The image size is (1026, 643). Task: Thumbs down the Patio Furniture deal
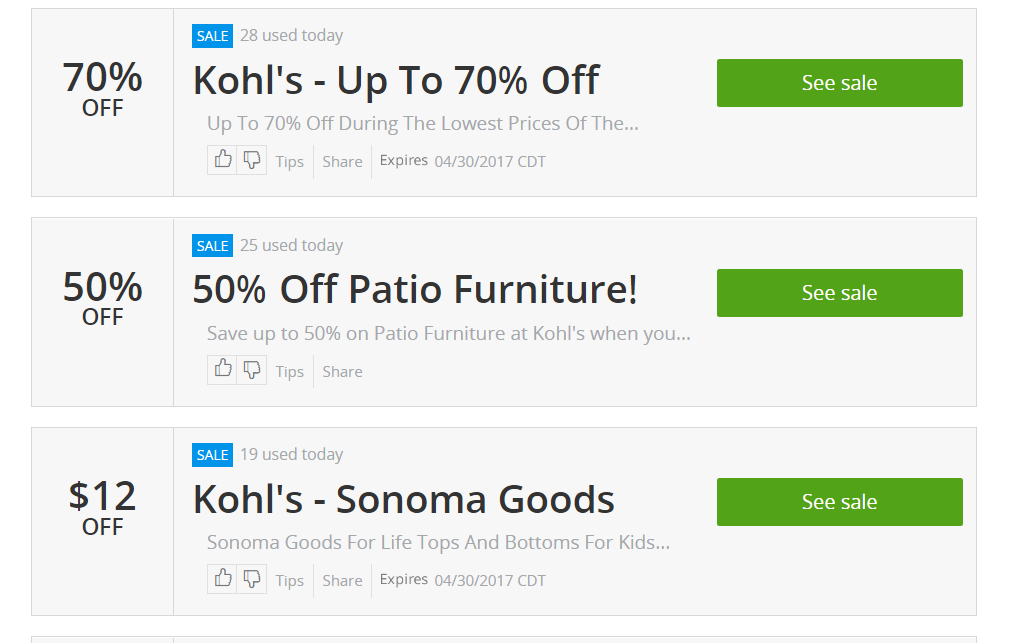252,370
